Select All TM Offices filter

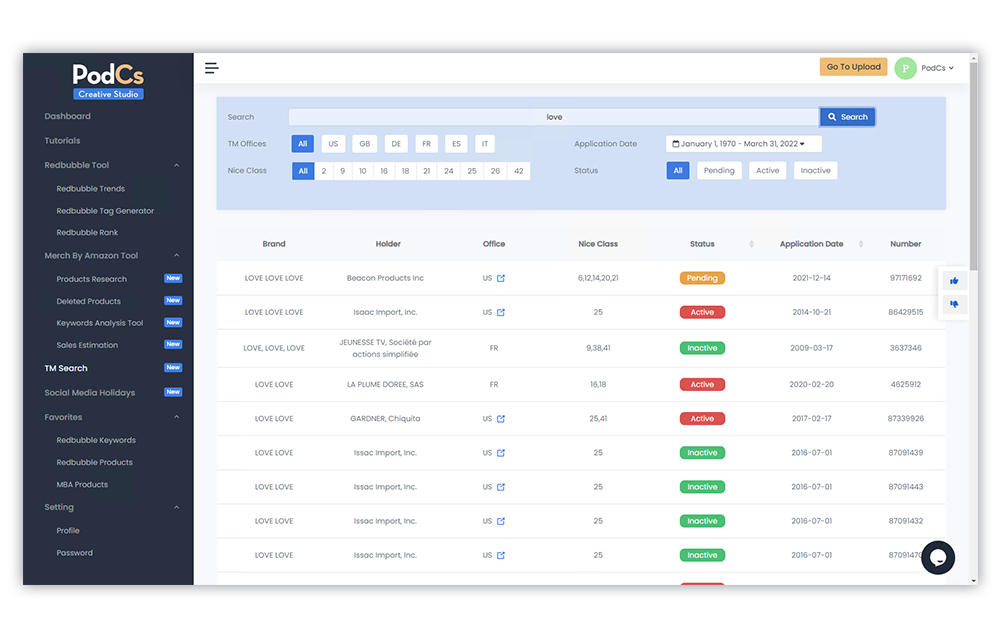point(302,144)
